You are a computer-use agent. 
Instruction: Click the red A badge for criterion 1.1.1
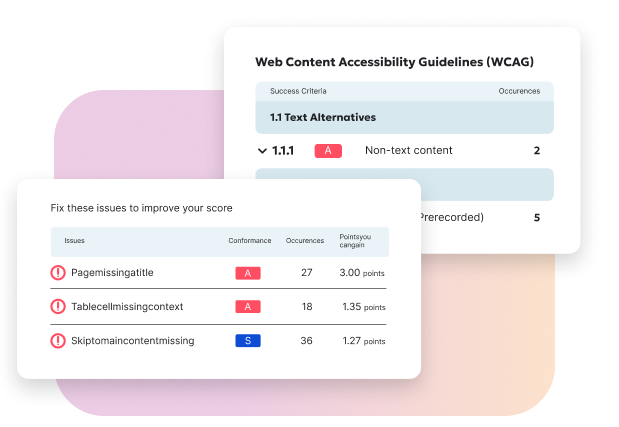pos(328,151)
